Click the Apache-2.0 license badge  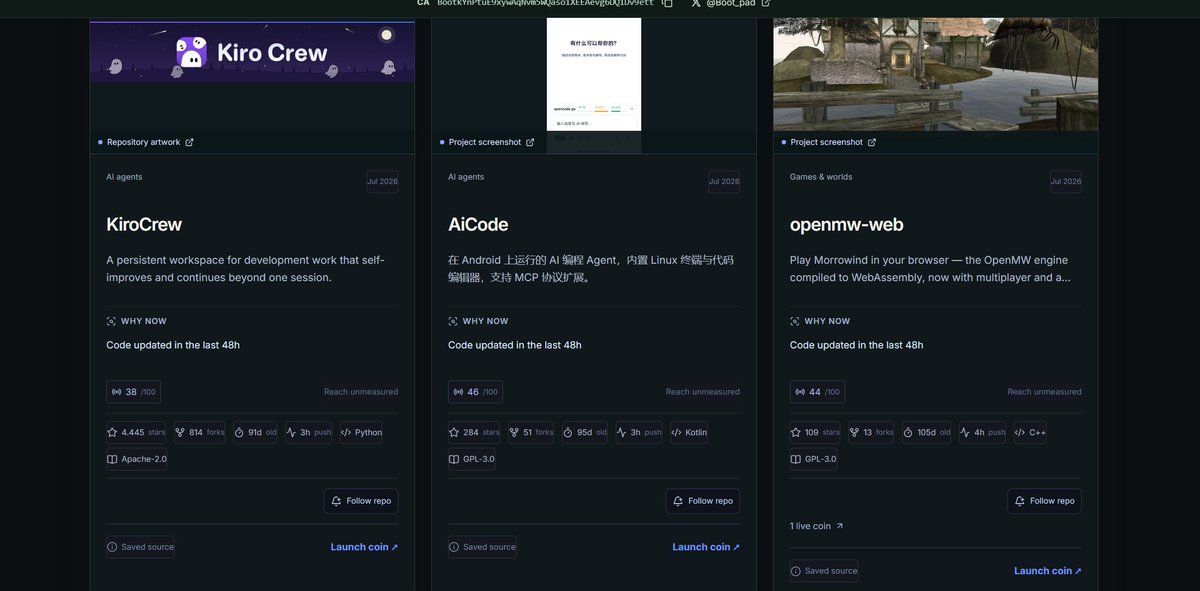pyautogui.click(x=137, y=459)
